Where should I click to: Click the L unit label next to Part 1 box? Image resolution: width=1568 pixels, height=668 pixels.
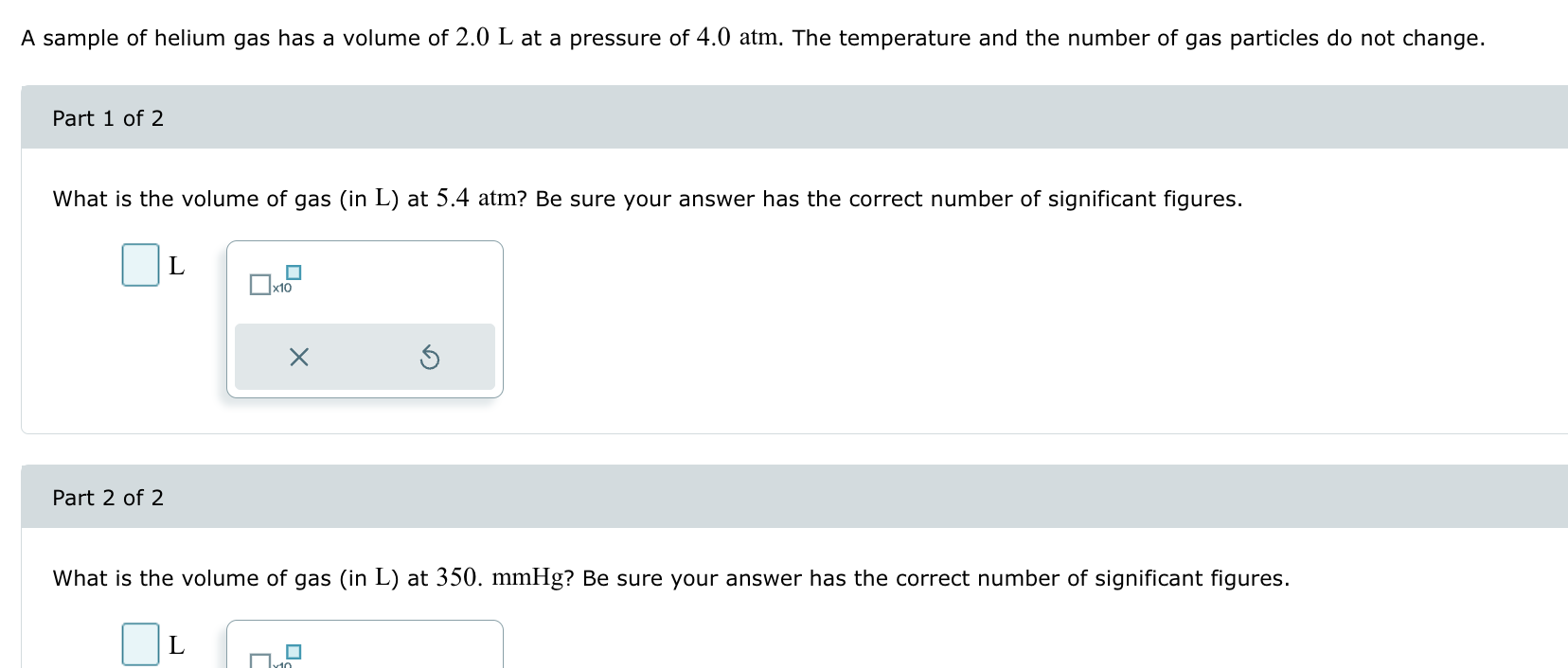click(177, 266)
